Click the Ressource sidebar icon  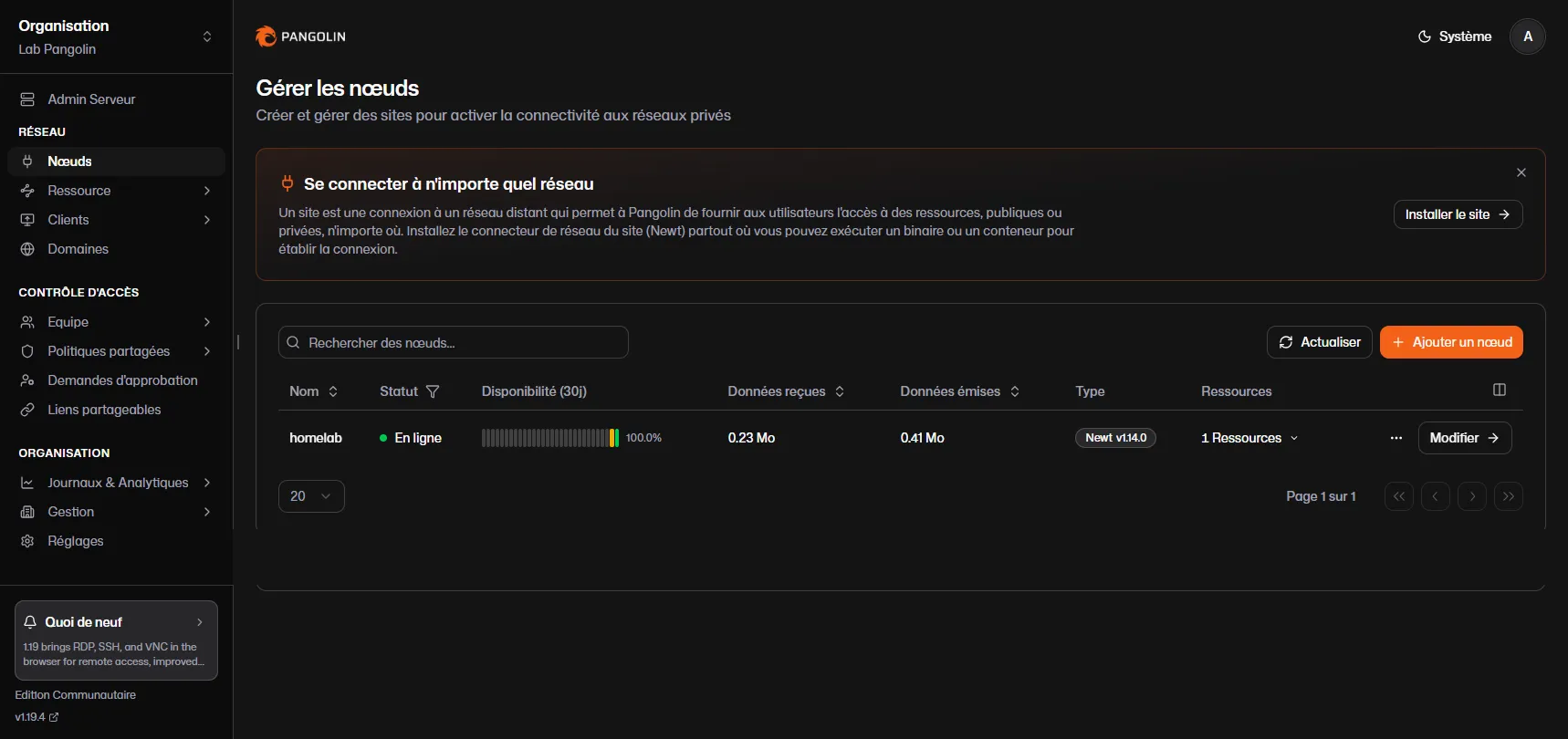[27, 191]
